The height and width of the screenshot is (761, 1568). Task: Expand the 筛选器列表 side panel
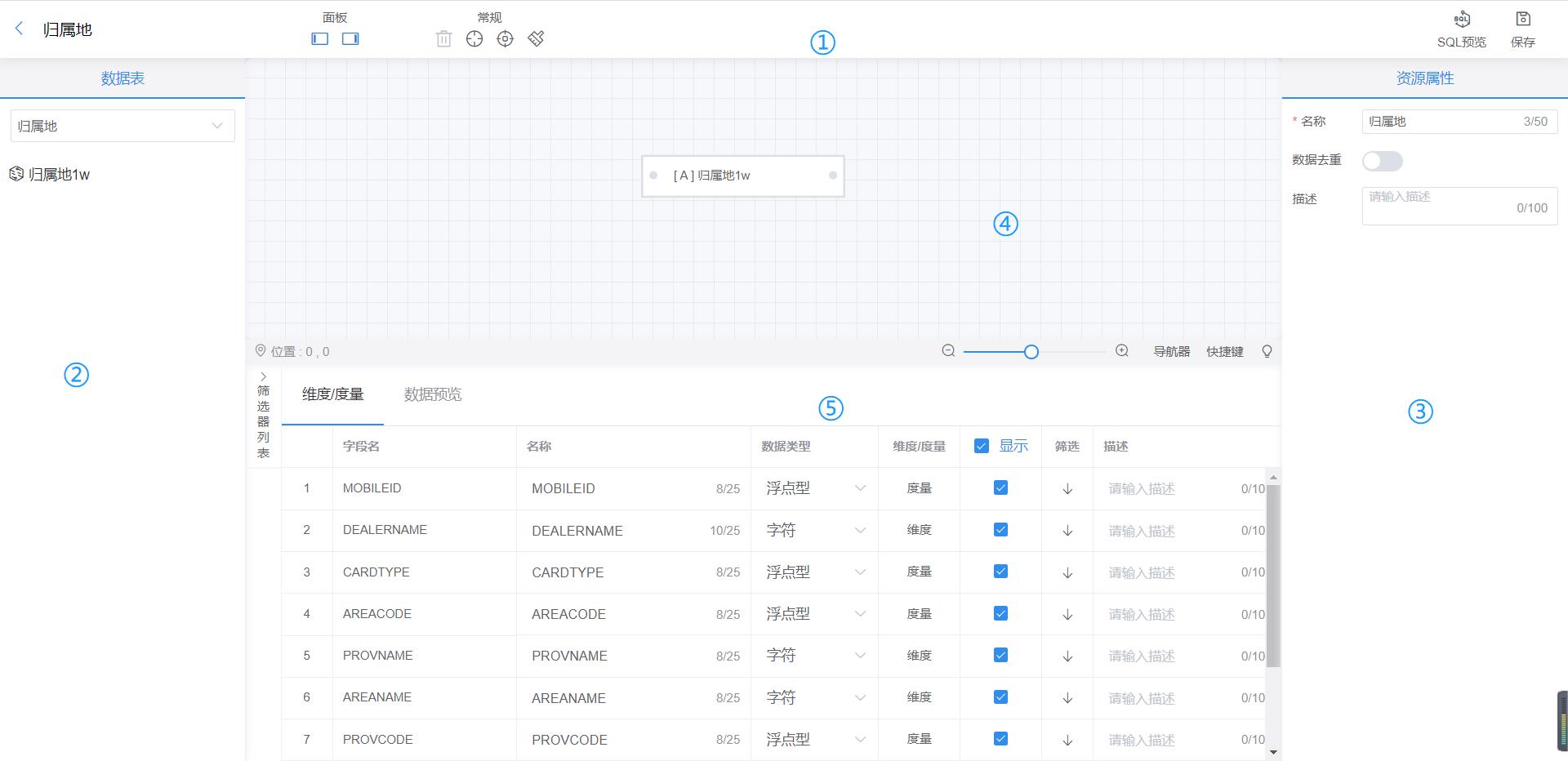pyautogui.click(x=263, y=415)
